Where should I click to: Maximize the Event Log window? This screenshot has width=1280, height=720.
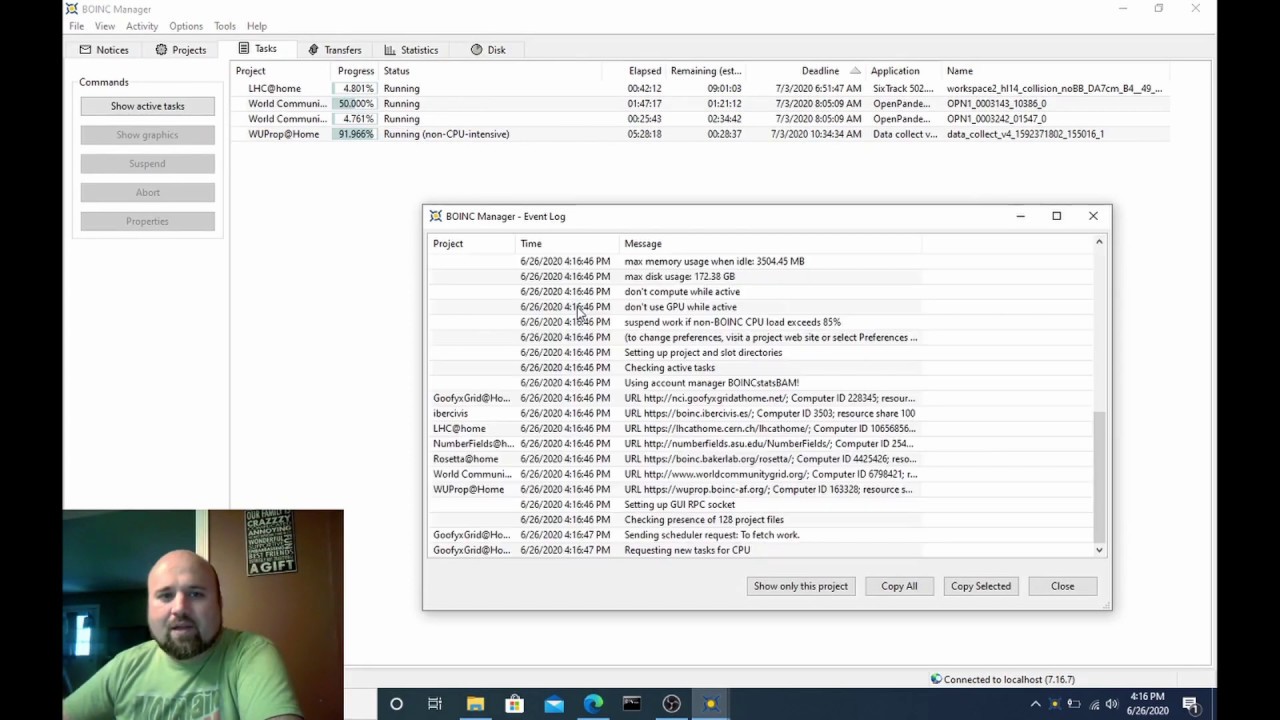pos(1056,216)
